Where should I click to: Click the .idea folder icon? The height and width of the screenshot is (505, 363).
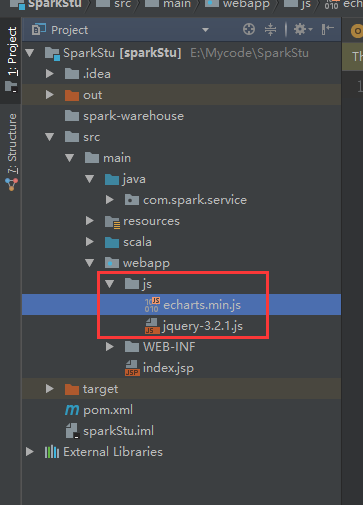(x=72, y=74)
